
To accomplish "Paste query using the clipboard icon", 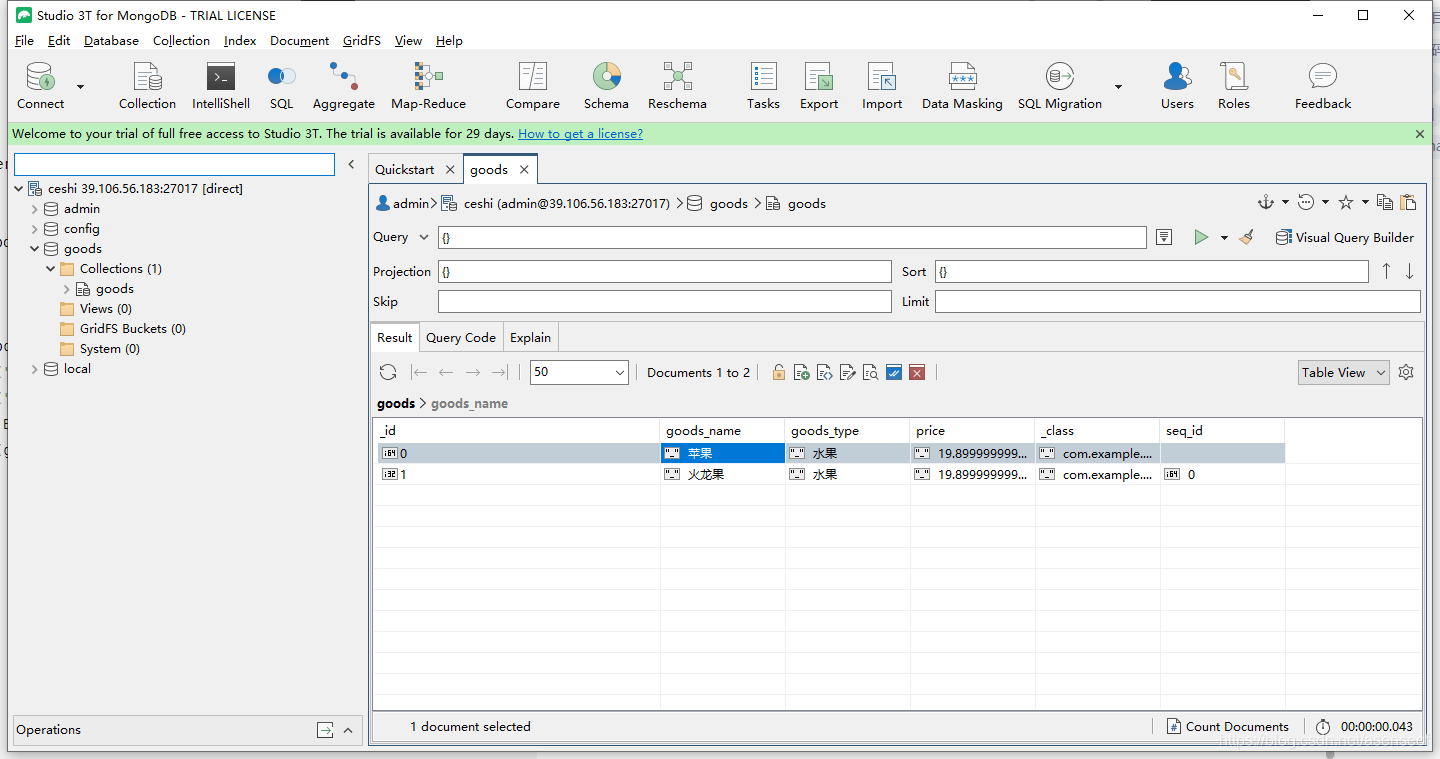I will [x=1408, y=202].
